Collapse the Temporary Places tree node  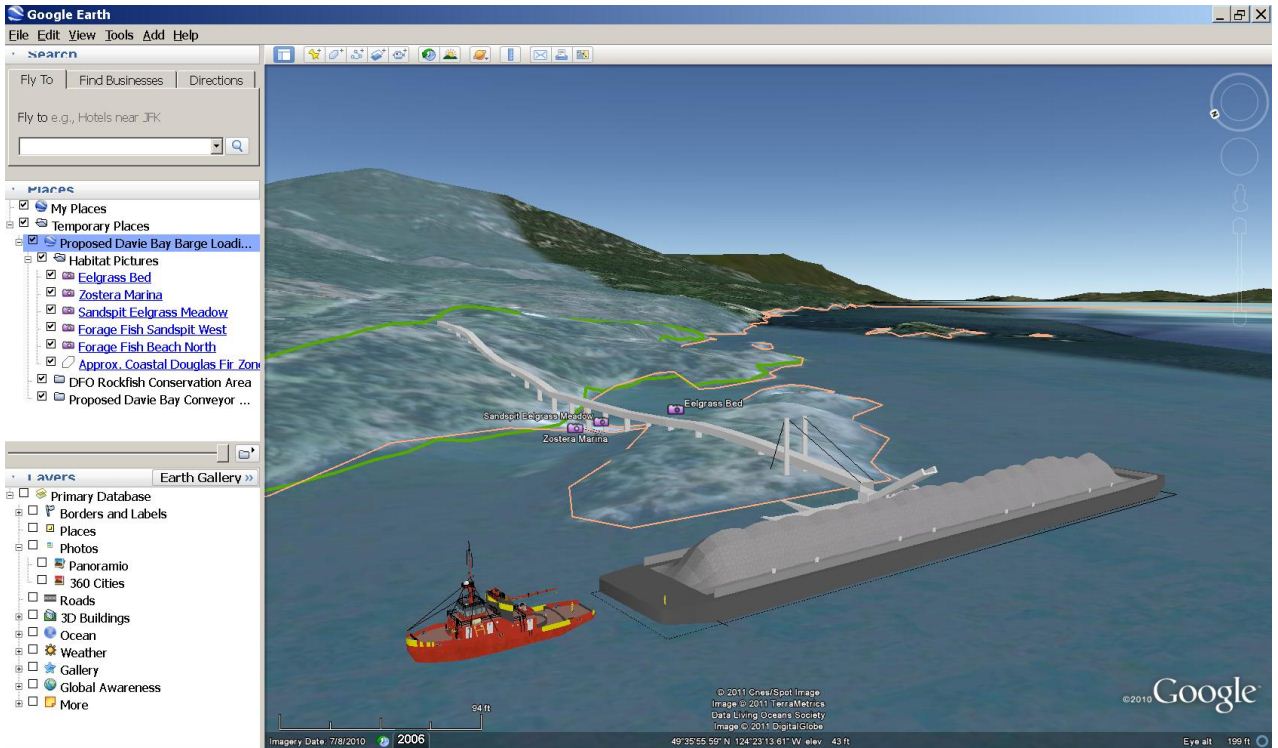(x=11, y=225)
